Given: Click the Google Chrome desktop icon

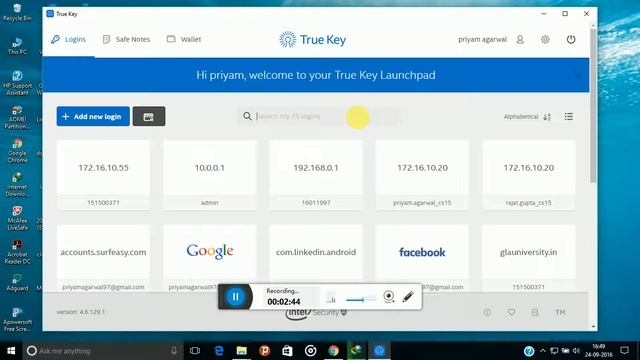Looking at the screenshot, I should click(x=17, y=151).
